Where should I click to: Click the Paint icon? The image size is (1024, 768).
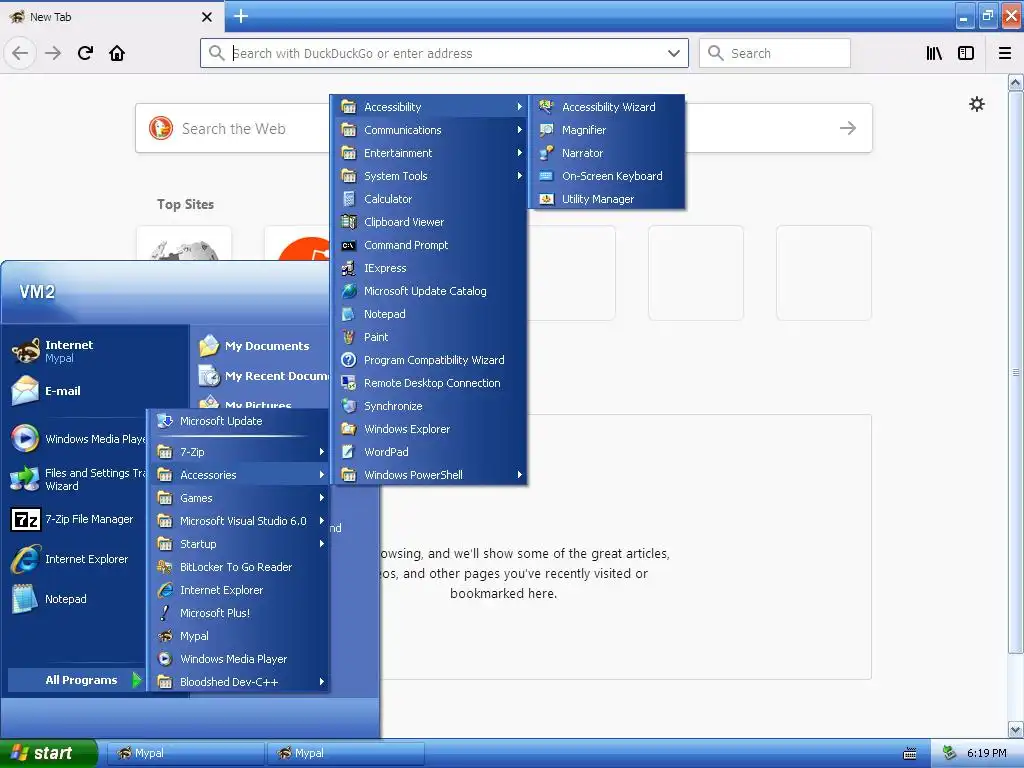[349, 337]
